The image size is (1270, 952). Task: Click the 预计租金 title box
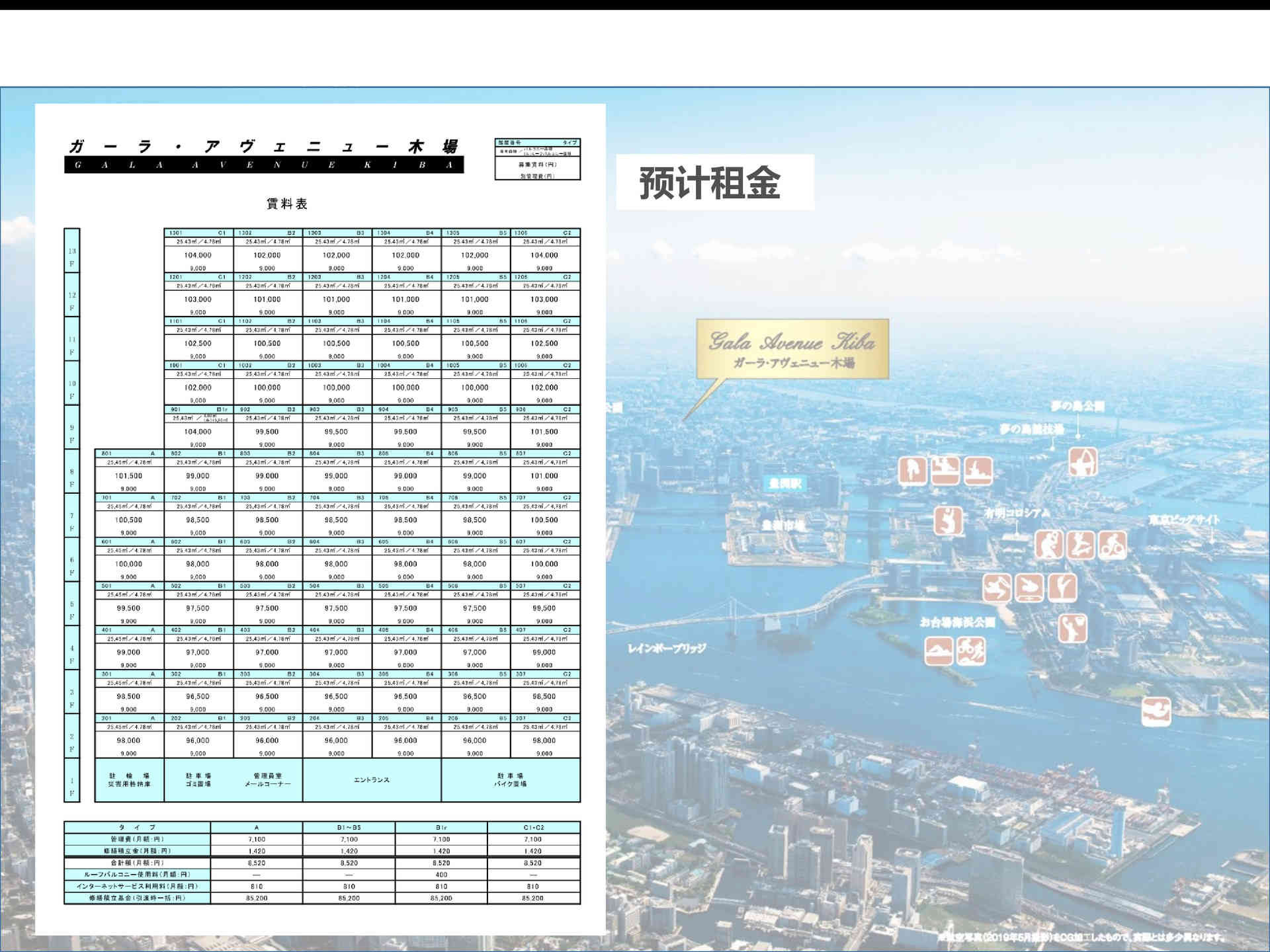click(715, 182)
